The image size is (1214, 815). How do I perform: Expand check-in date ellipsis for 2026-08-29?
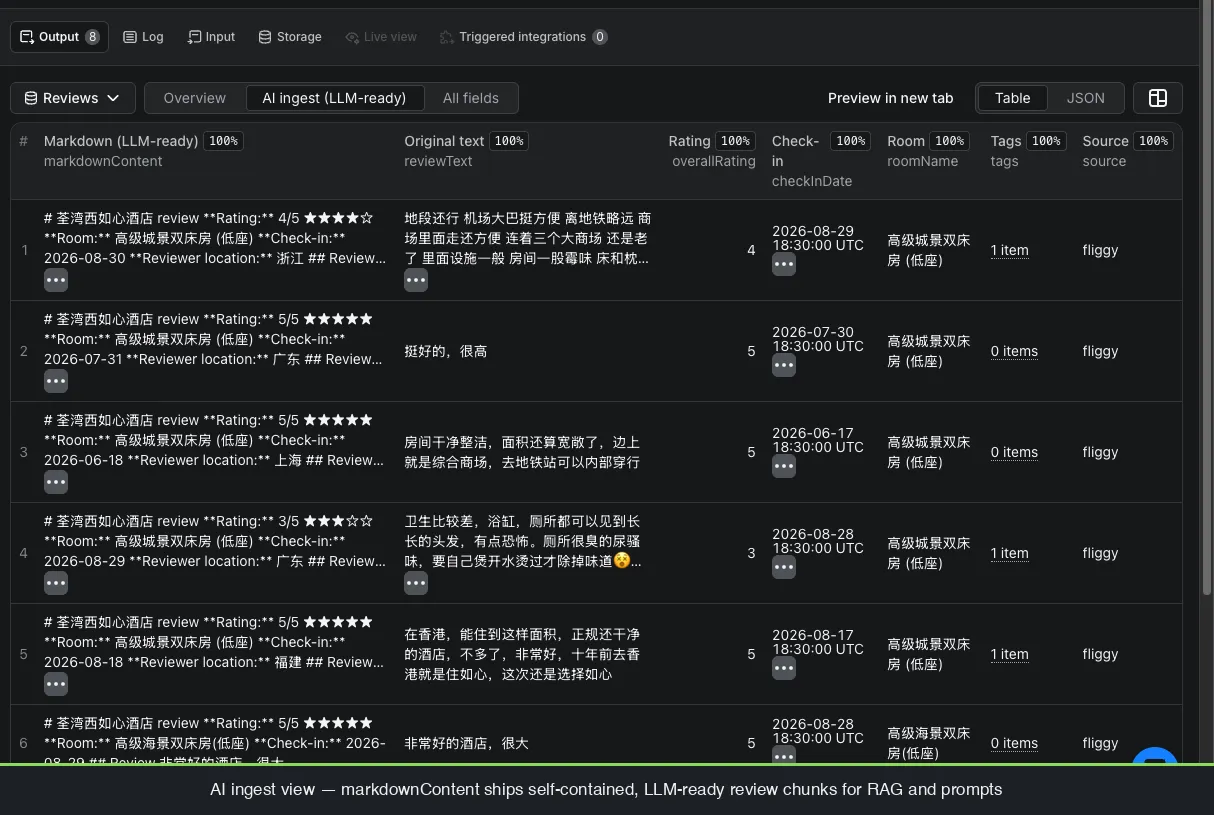click(x=784, y=265)
